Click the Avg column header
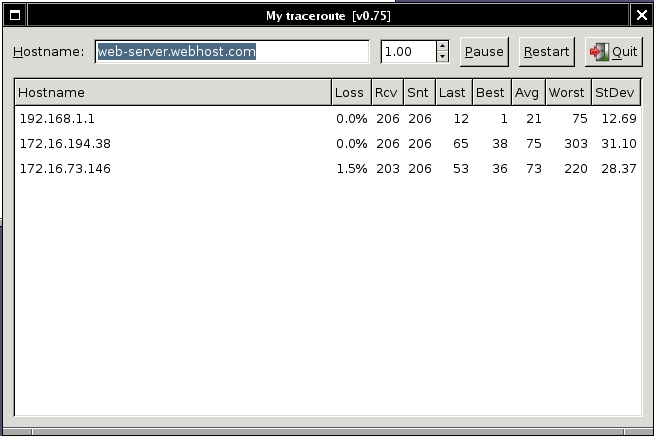 pos(528,92)
